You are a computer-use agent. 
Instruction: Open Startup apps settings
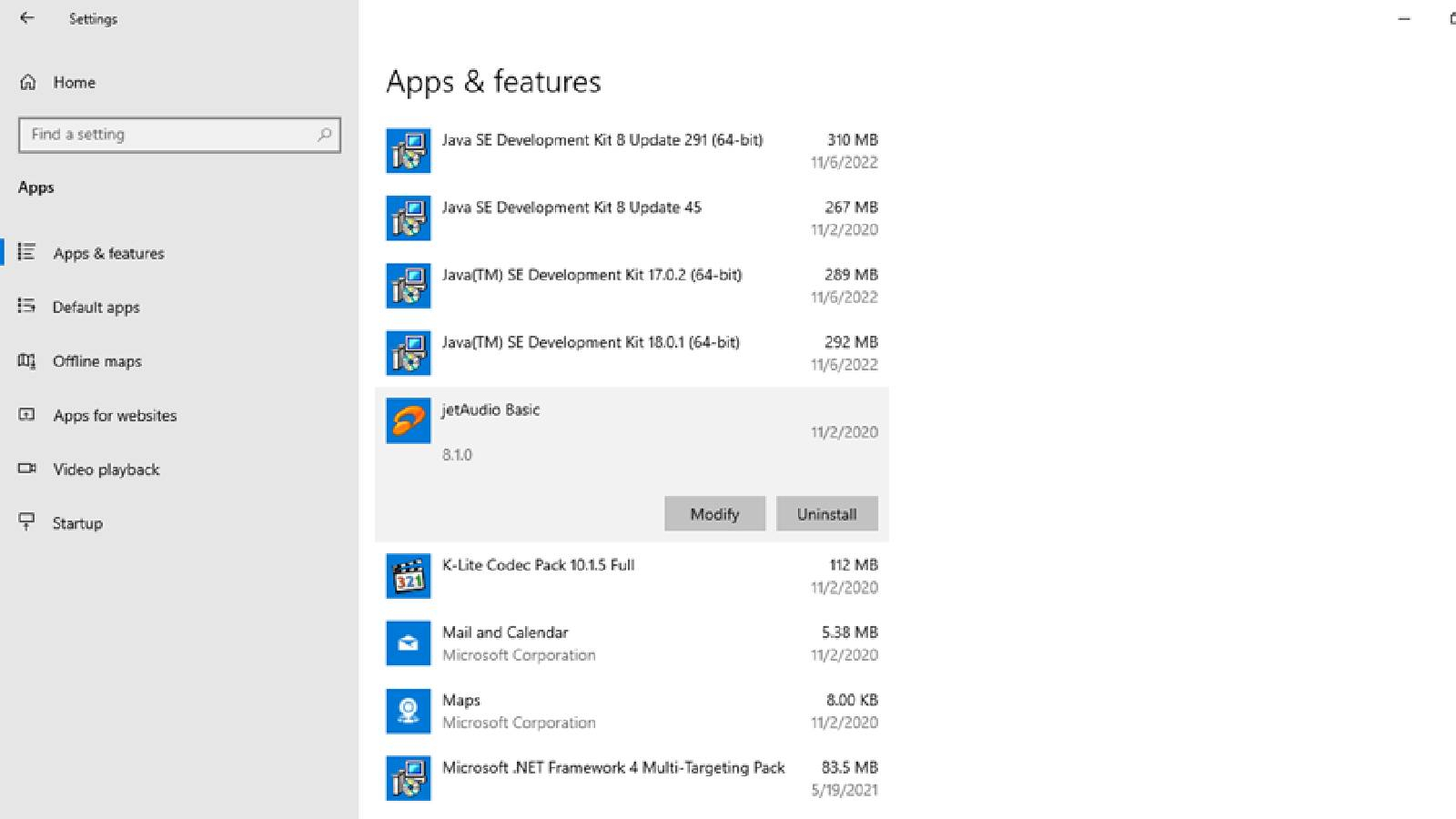77,523
